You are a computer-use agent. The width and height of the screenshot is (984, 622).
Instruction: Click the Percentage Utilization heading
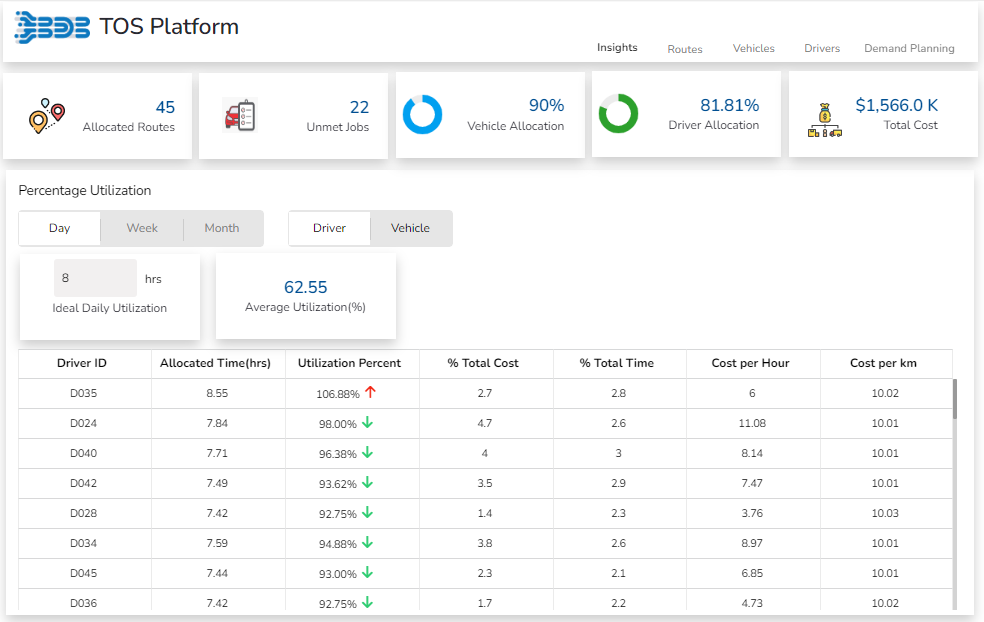pyautogui.click(x=85, y=191)
